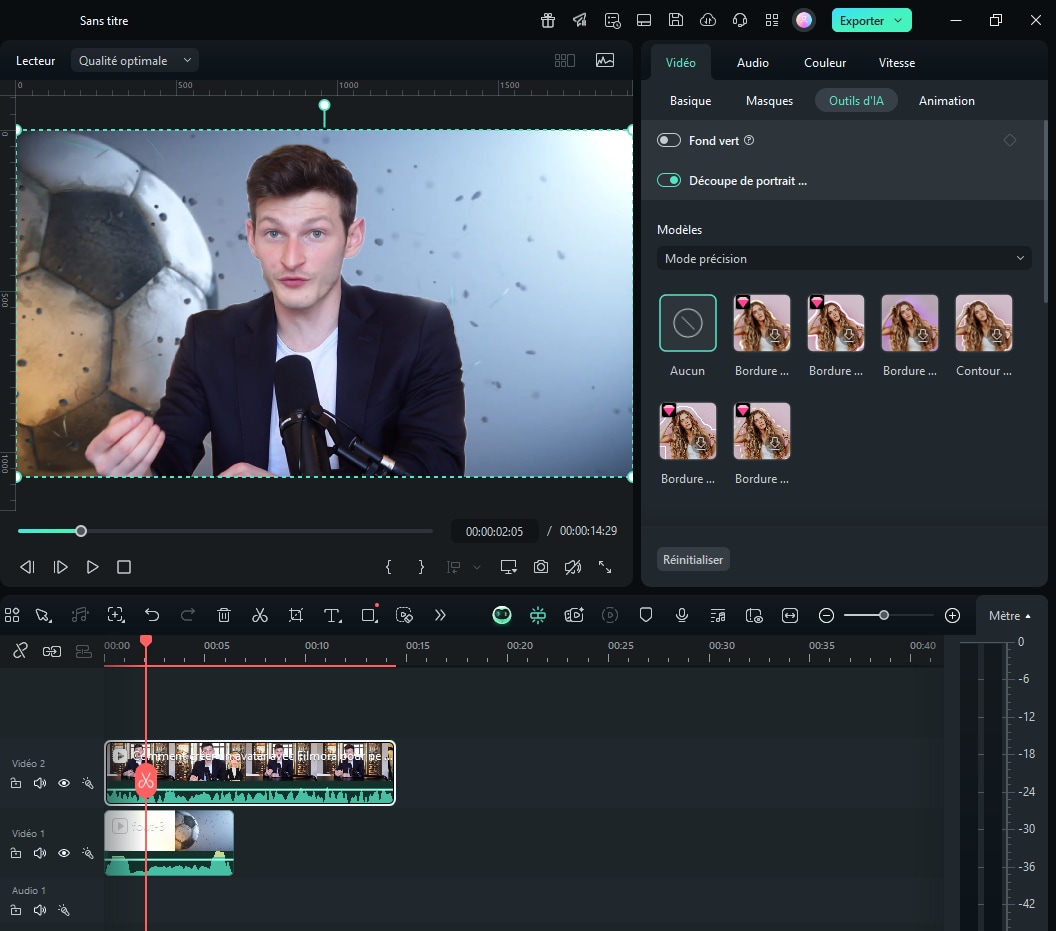The height and width of the screenshot is (931, 1056).
Task: Open the Vitesse tab
Action: click(x=896, y=63)
